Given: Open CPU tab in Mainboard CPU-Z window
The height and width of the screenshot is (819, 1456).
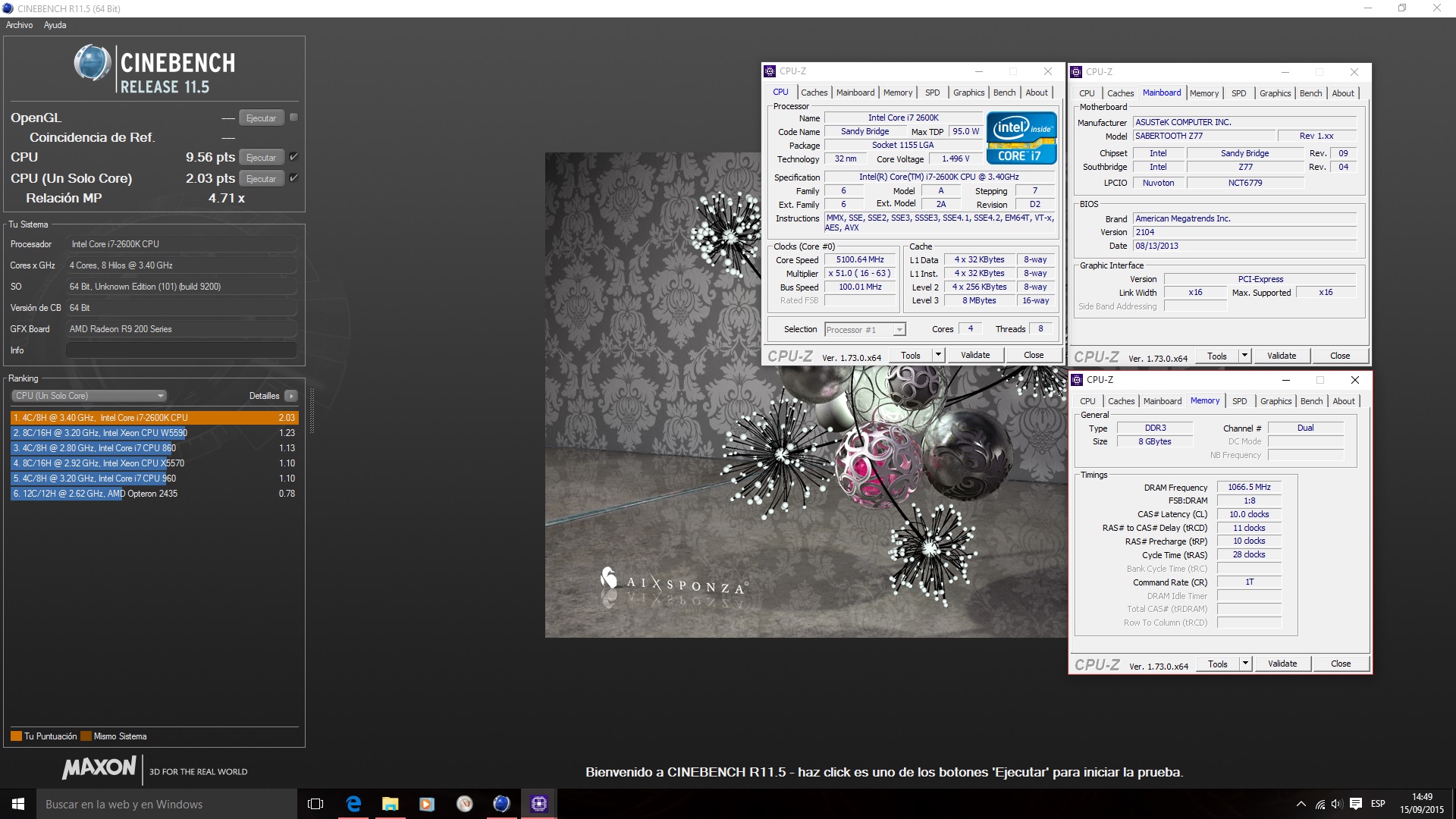Looking at the screenshot, I should [1087, 93].
